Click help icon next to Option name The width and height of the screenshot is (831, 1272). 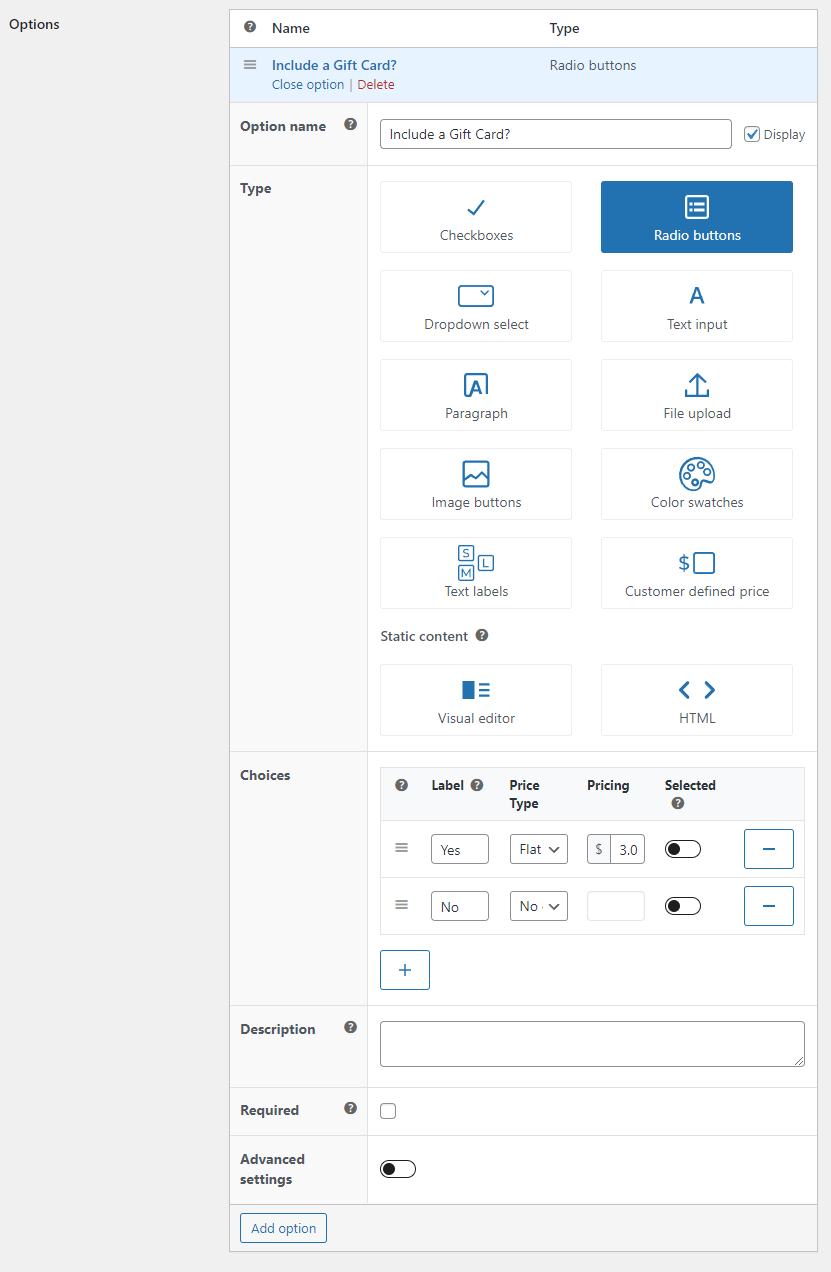[350, 125]
